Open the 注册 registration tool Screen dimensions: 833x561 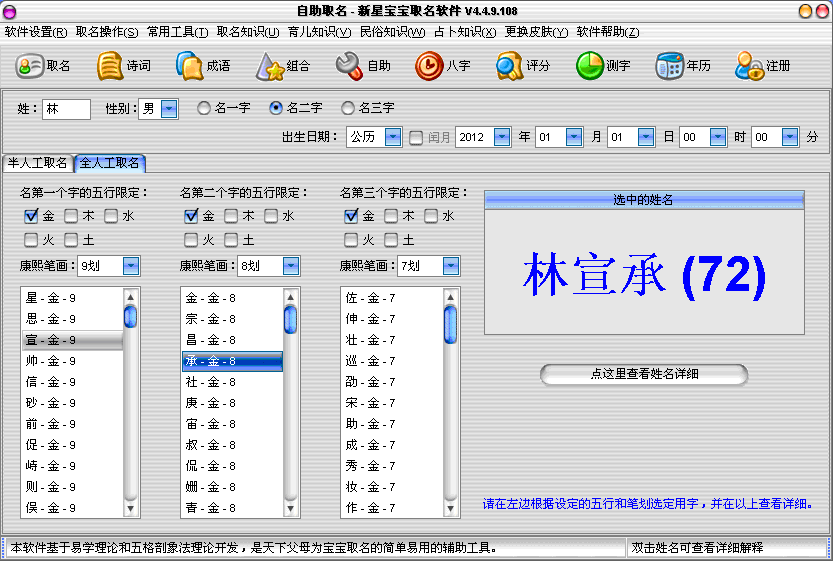pyautogui.click(x=763, y=66)
